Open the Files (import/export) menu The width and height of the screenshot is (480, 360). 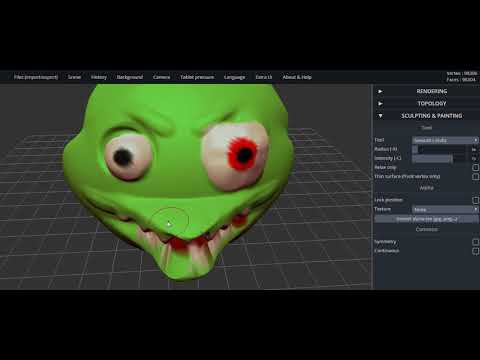[x=36, y=77]
